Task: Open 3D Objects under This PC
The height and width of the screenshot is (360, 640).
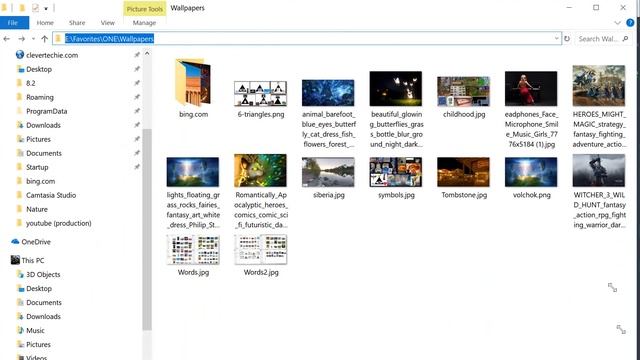Action: point(43,274)
